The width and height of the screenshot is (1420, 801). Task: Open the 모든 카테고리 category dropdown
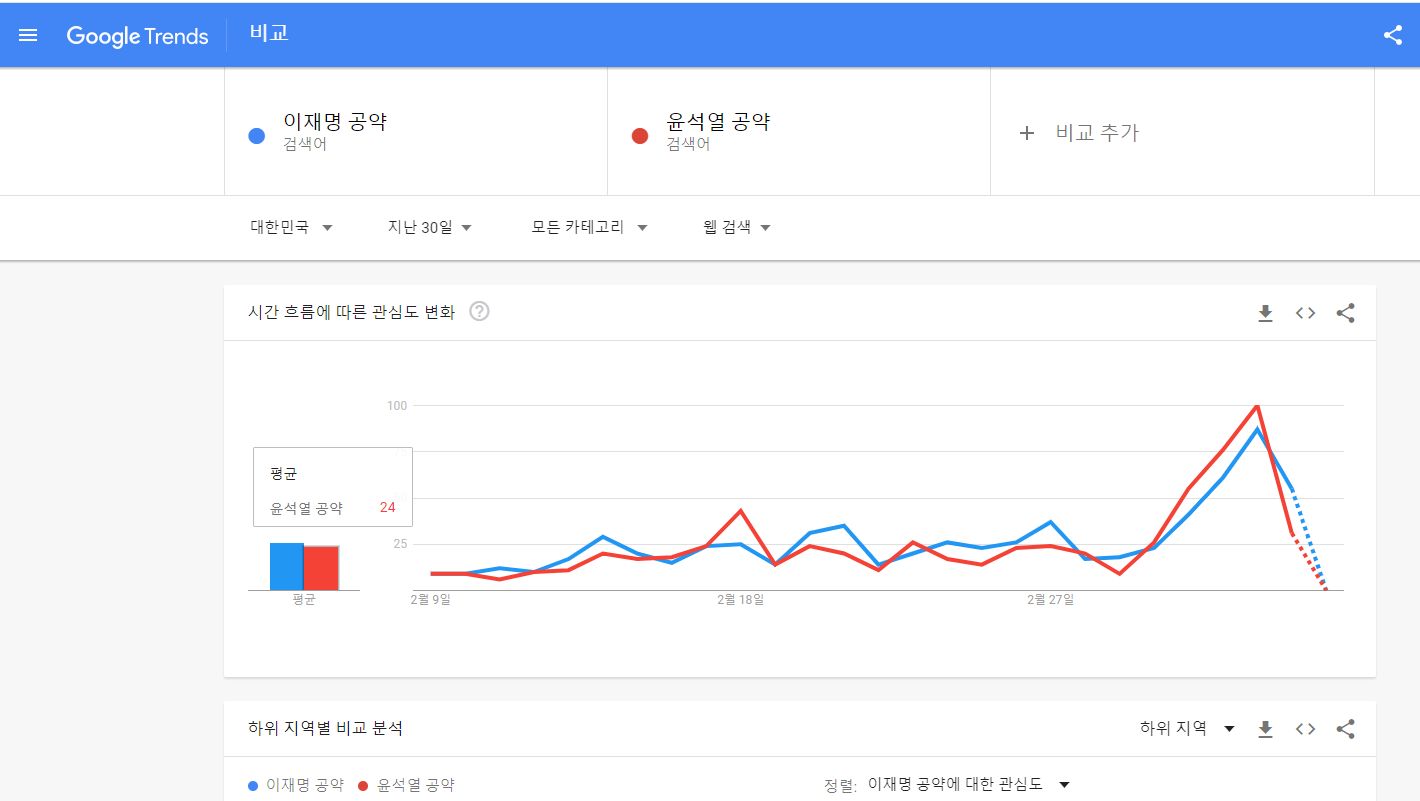click(589, 228)
